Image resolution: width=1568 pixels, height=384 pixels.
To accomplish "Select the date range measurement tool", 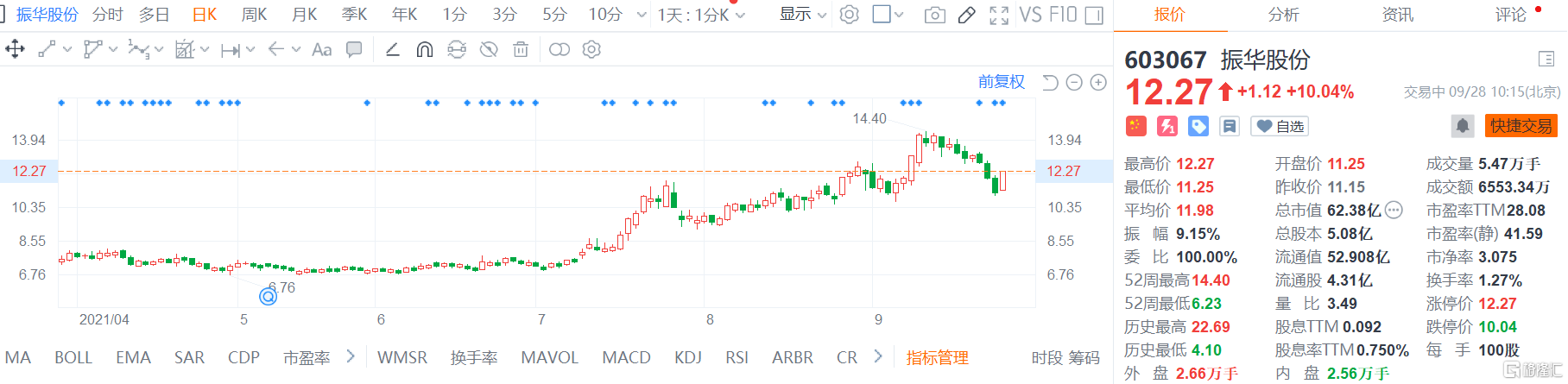I will coord(230,50).
